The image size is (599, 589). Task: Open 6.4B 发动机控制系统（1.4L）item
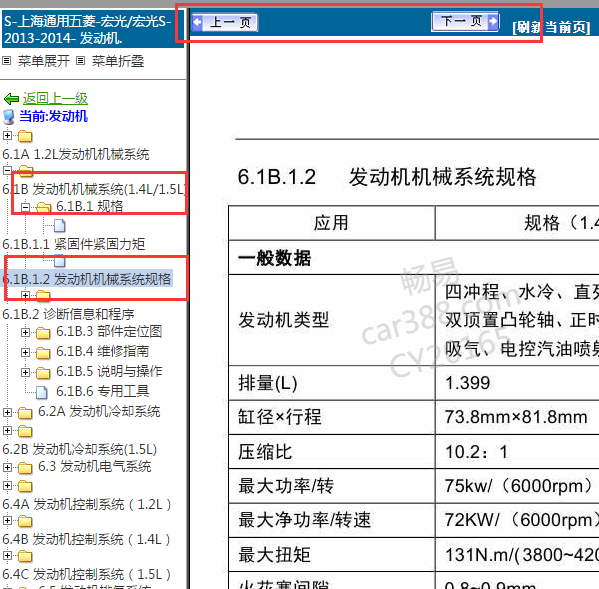(86, 539)
